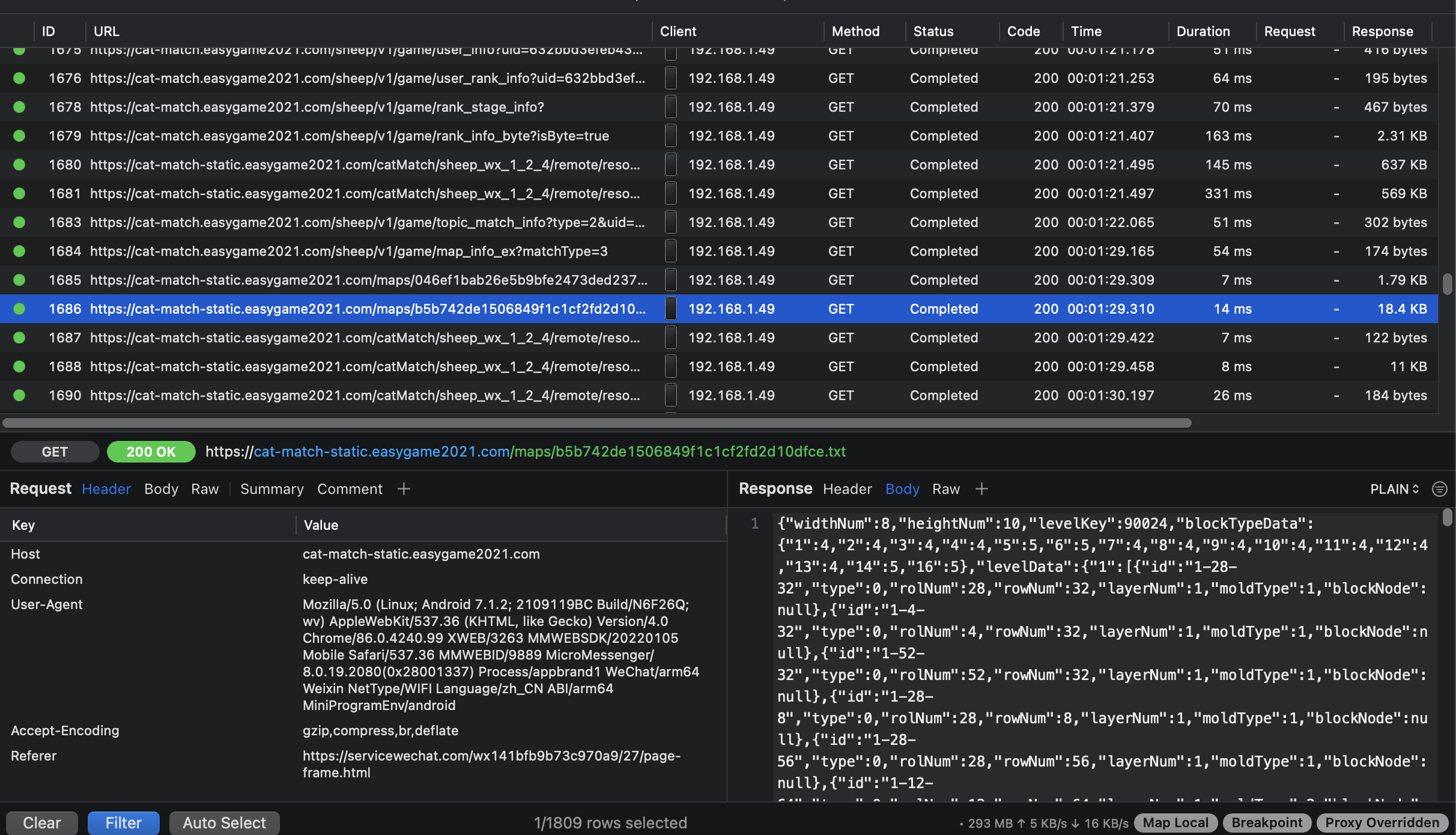Click the device icon in row 1684's Client column
This screenshot has width=1456, height=835.
(x=671, y=251)
